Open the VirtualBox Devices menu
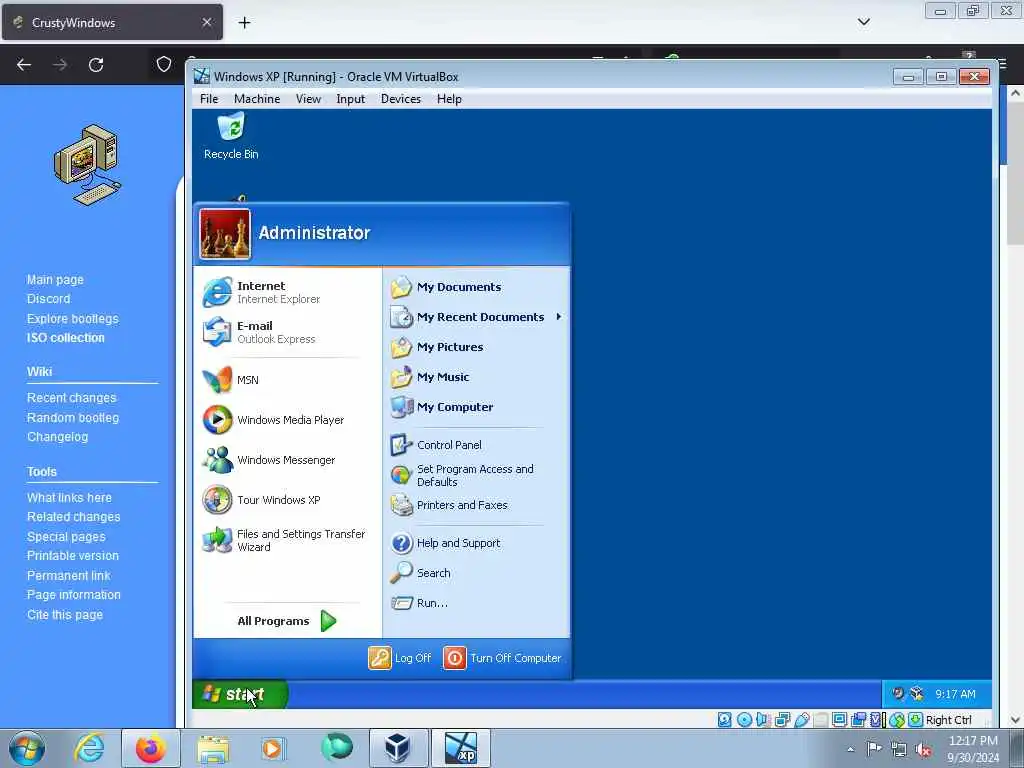The image size is (1024, 768). click(401, 99)
